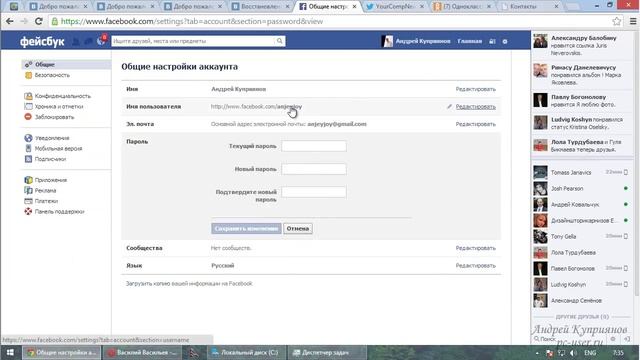Open notifications globe icon with red badge
This screenshot has height=360, width=640.
tap(101, 40)
